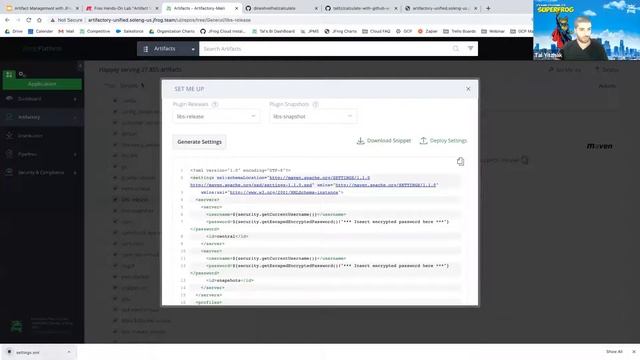Click Deploy Settings
This screenshot has width=640, height=360.
[443, 140]
